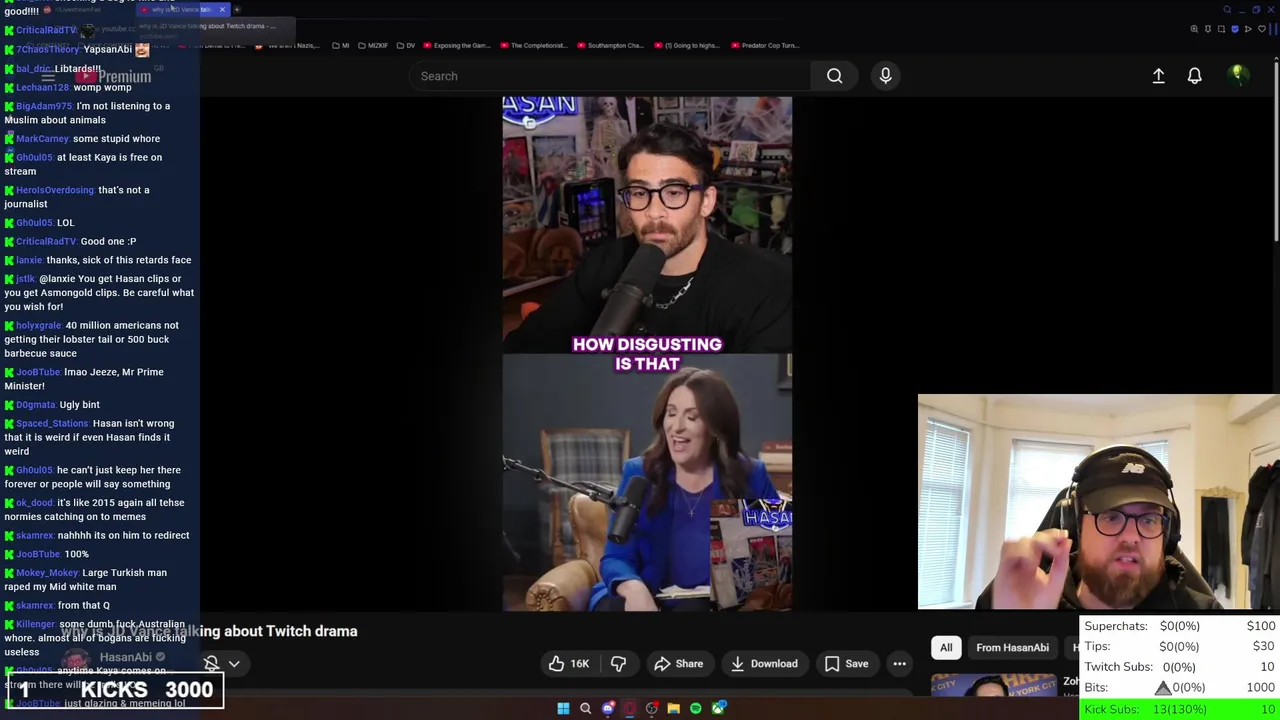Open the DV bookmark
Screen dimensions: 1280x720
405,45
